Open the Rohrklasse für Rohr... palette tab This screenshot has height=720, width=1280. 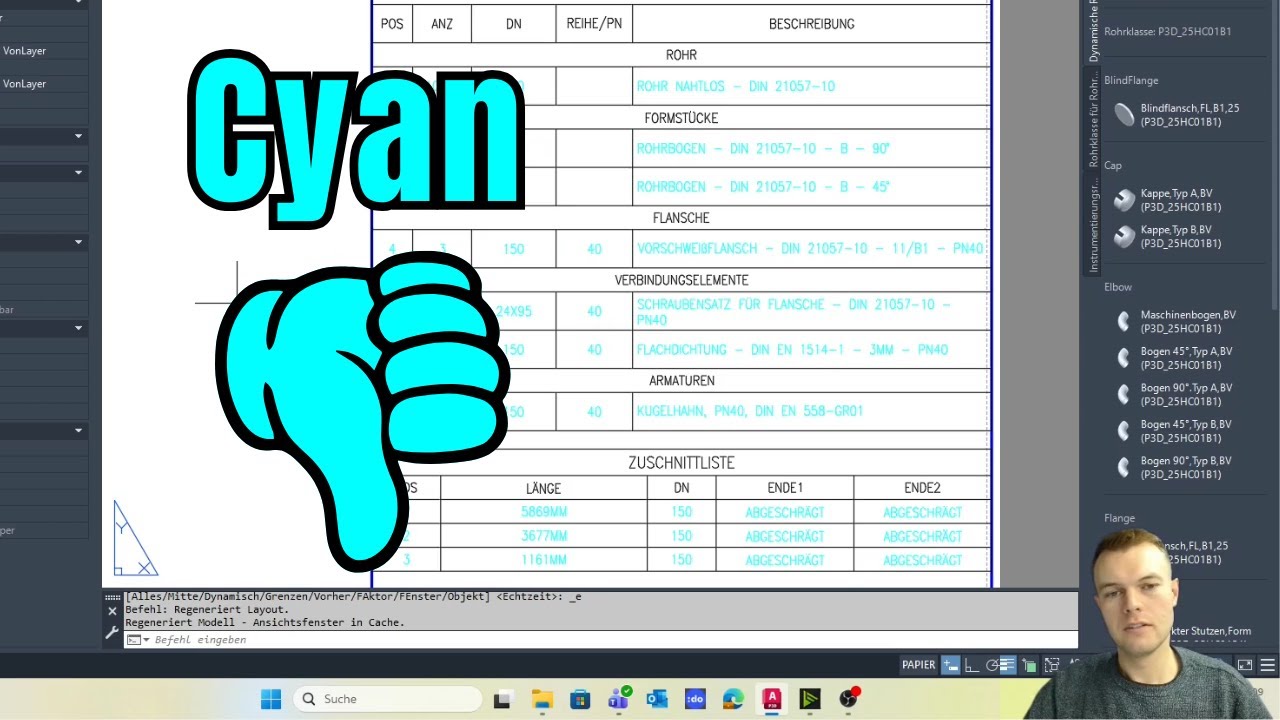click(1094, 118)
